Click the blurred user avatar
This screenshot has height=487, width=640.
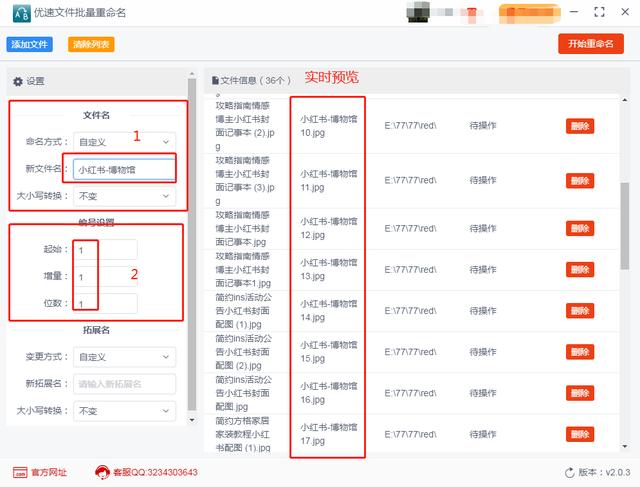(418, 12)
